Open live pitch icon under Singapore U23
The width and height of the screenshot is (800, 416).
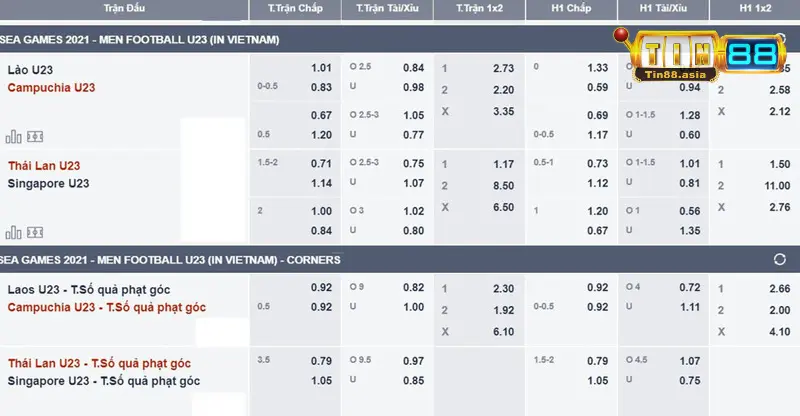point(34,233)
